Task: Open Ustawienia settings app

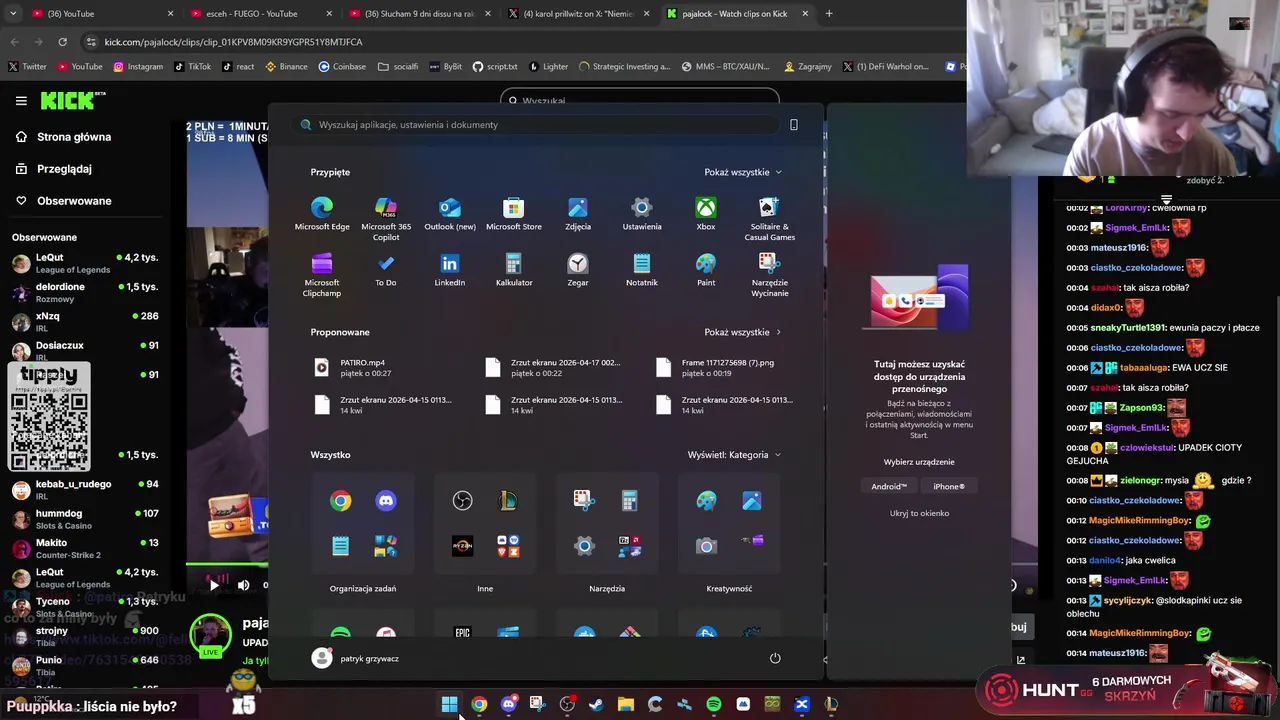Action: [x=642, y=214]
